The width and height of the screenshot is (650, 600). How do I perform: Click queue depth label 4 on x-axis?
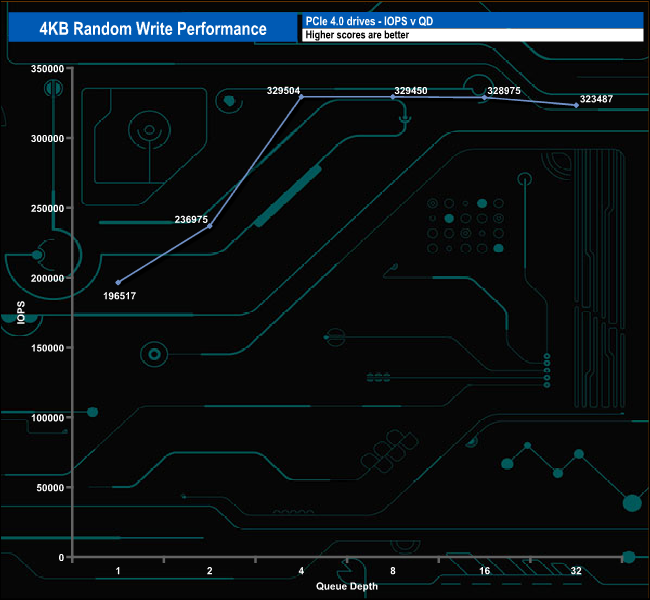[x=301, y=571]
